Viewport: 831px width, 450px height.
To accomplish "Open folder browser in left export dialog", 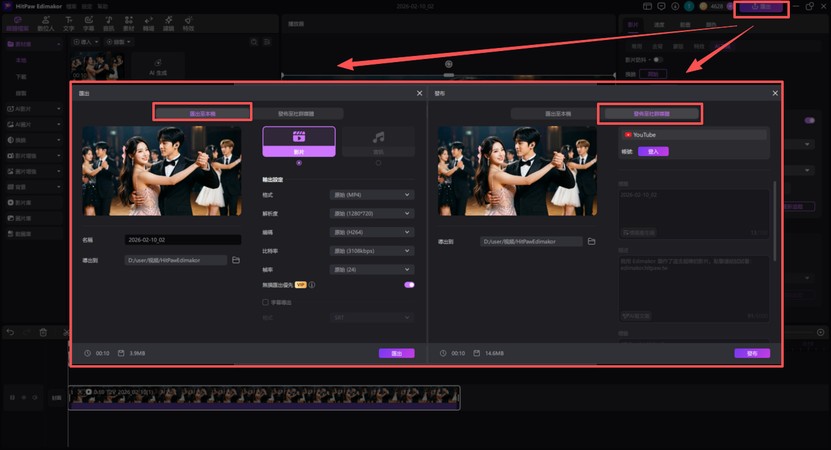I will tap(236, 260).
